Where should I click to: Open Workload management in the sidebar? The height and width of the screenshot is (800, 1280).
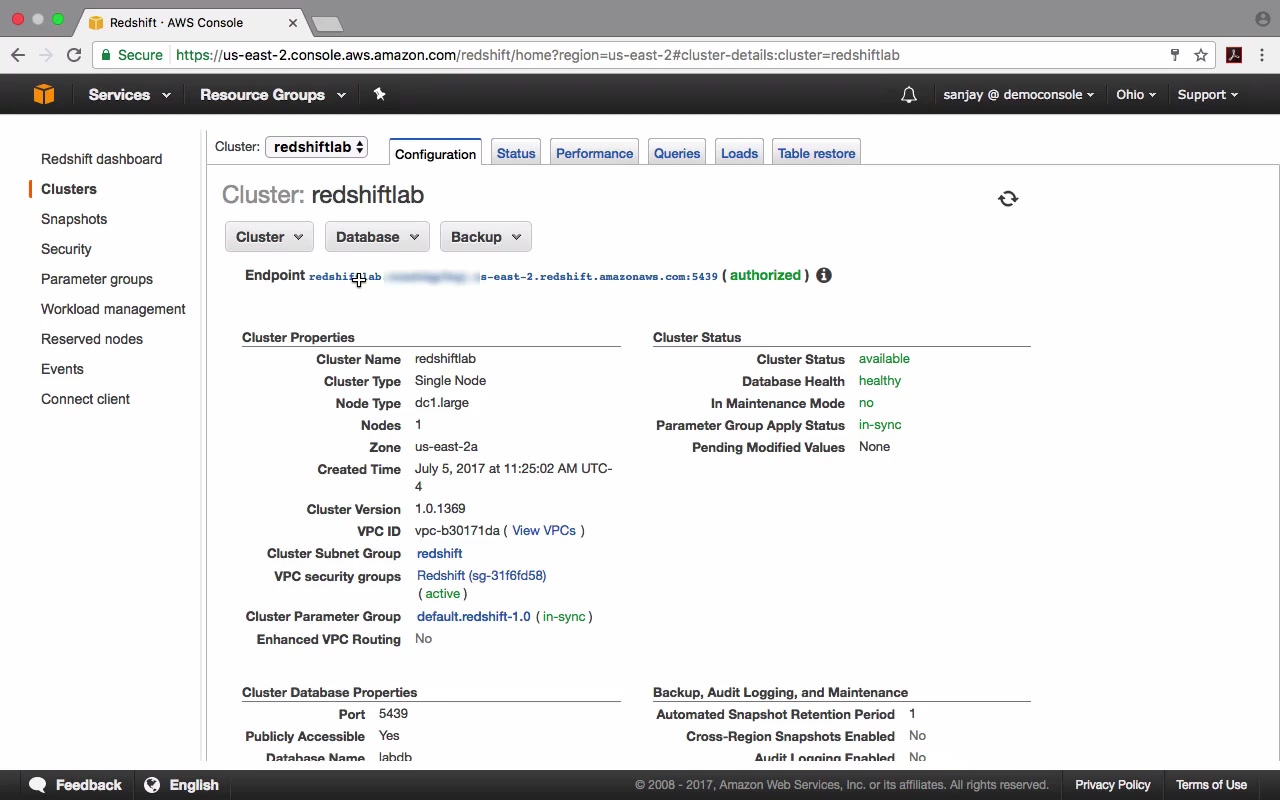pos(113,309)
